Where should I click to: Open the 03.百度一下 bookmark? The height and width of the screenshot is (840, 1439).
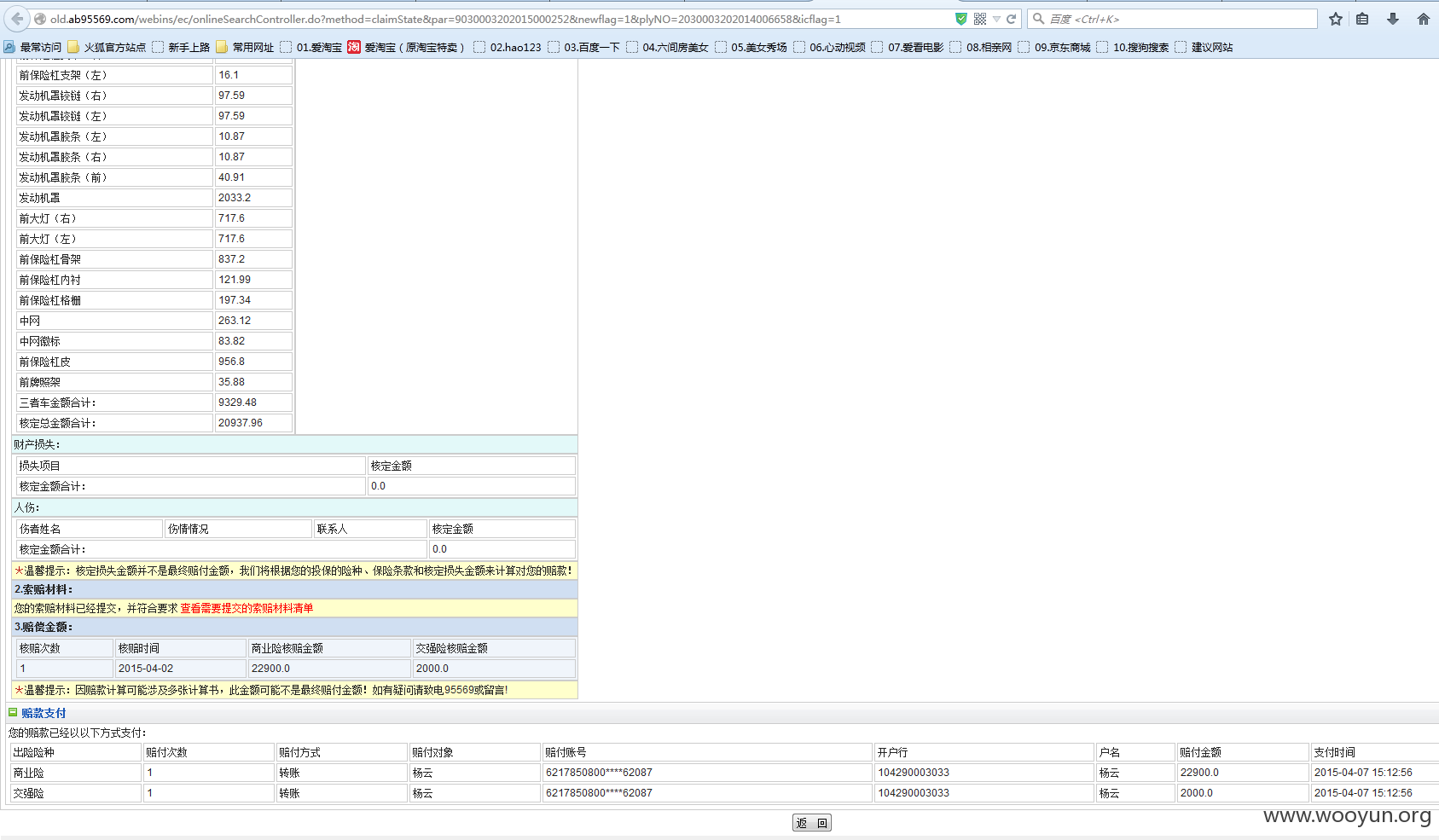pyautogui.click(x=584, y=47)
